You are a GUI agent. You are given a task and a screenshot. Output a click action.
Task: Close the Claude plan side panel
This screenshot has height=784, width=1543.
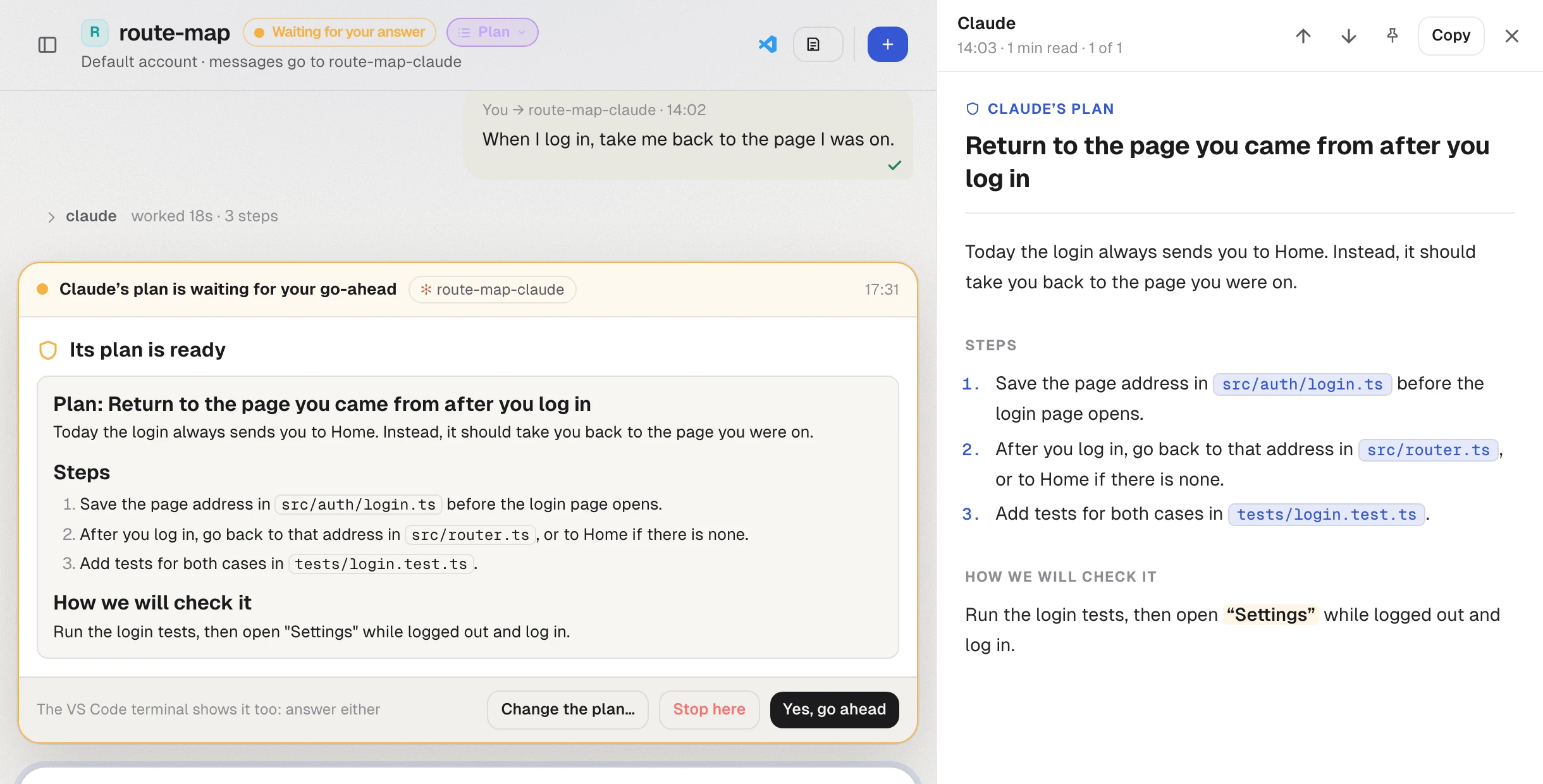click(x=1511, y=36)
